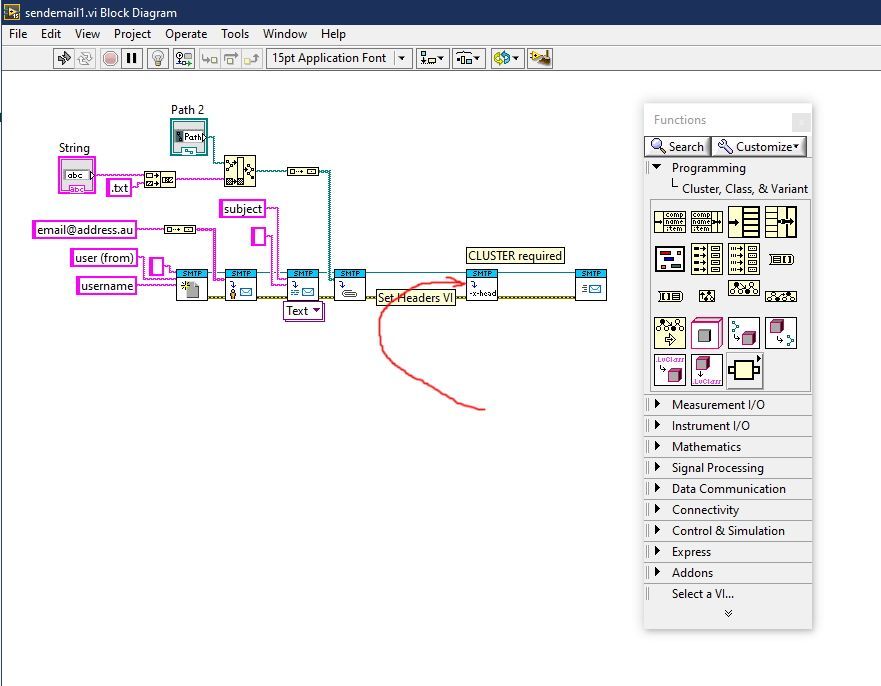Click the Build Path function node
881x686 pixels.
point(240,171)
